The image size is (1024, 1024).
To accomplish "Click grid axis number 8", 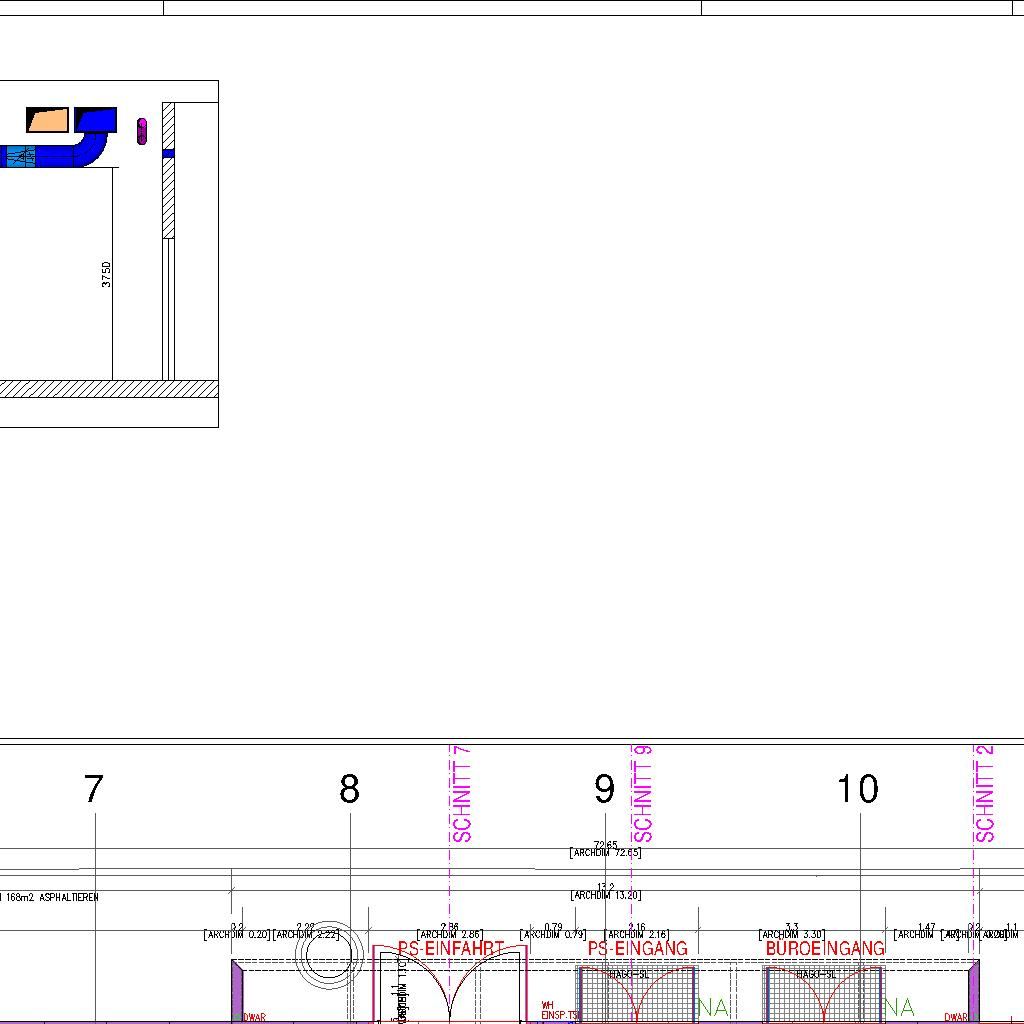I will click(349, 790).
